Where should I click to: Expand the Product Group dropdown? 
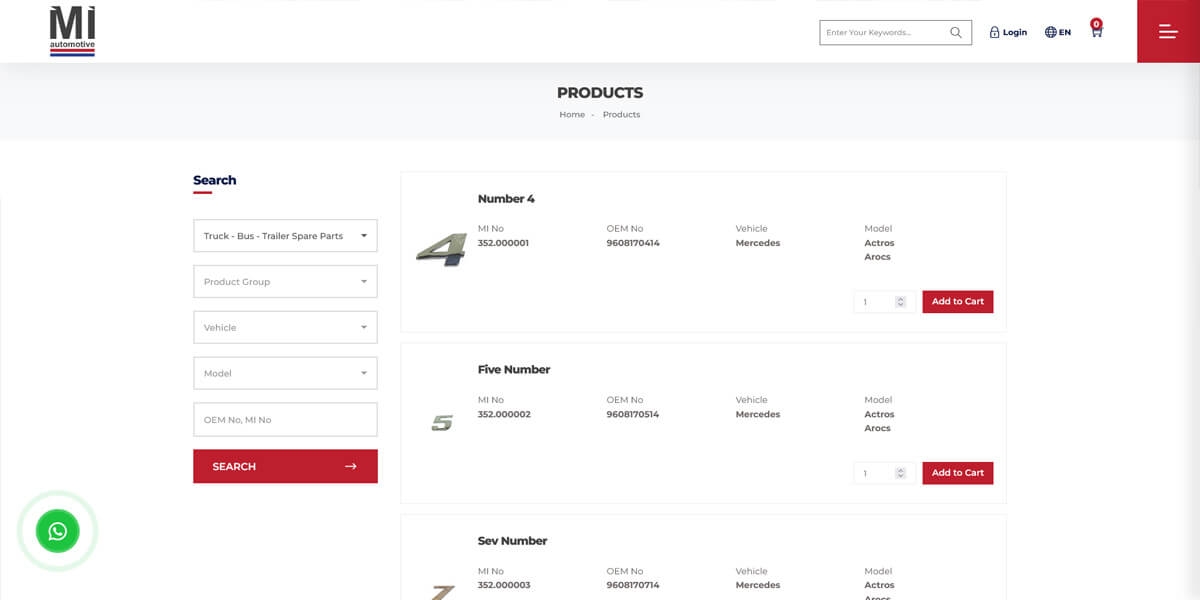[285, 282]
